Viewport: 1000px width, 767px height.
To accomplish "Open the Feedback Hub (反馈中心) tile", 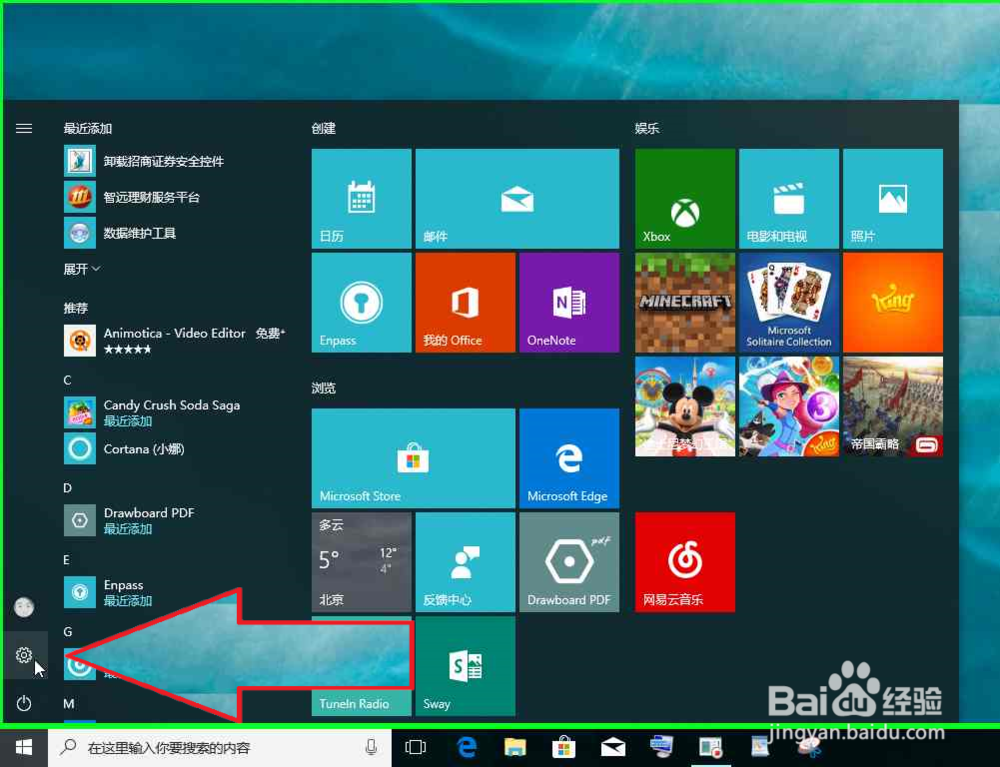I will (x=466, y=562).
